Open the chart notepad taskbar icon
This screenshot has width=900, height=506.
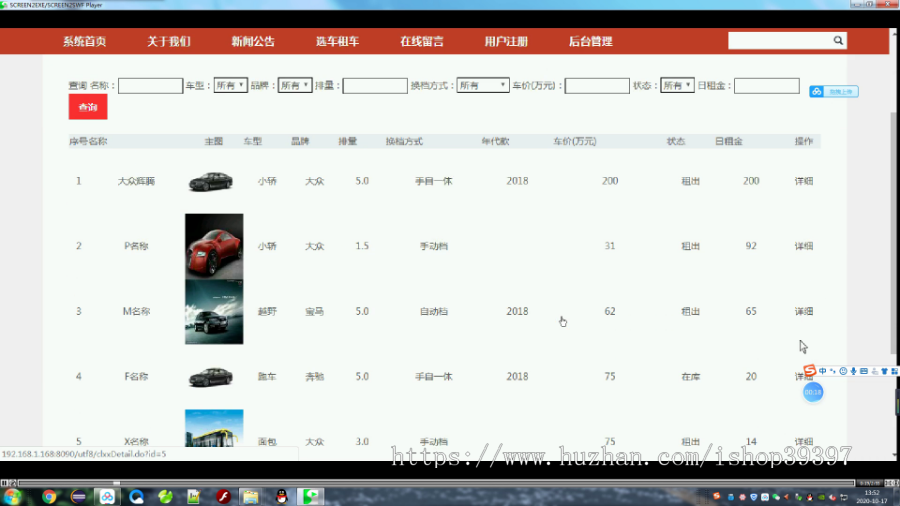coord(193,497)
